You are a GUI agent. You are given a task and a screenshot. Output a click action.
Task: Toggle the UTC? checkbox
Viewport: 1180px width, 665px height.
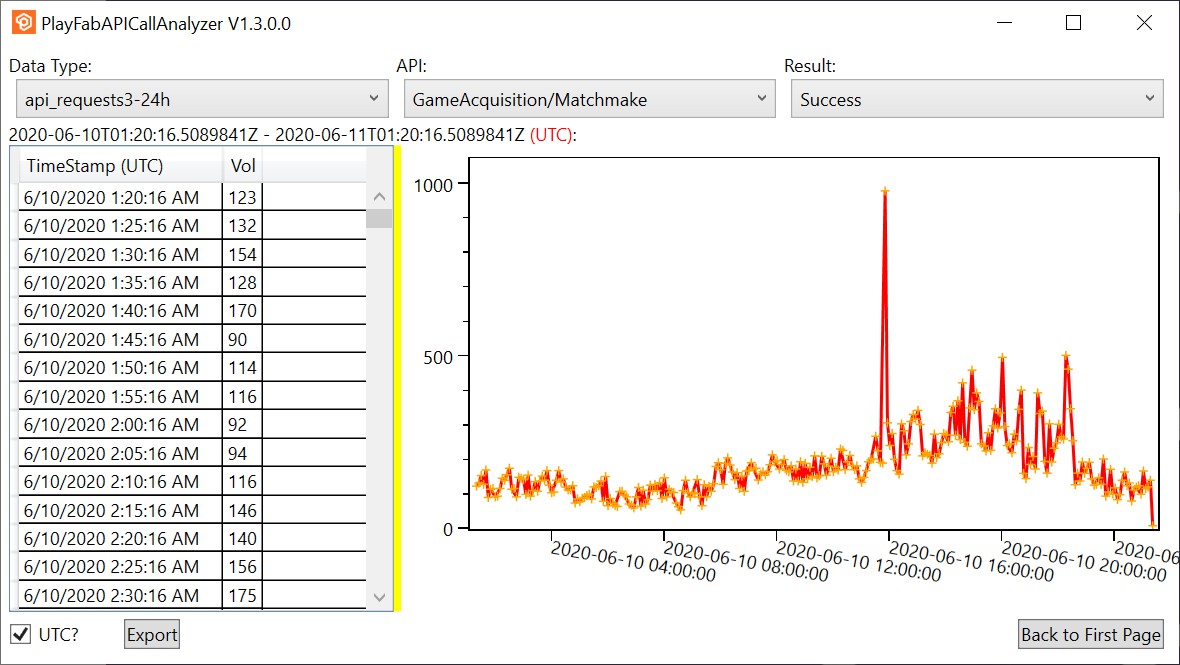pos(20,634)
